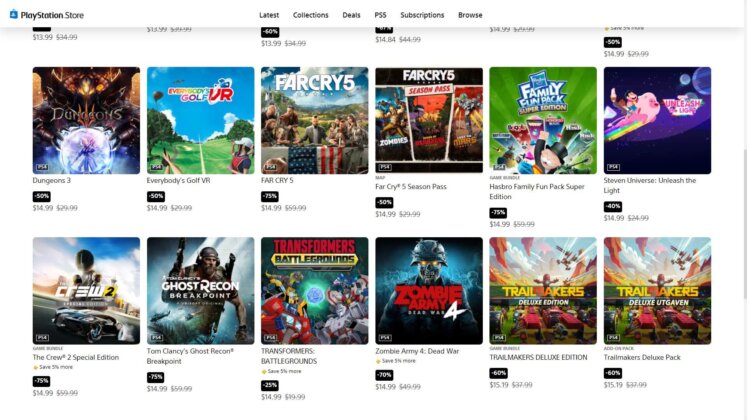Select the FAR CRY 5 game thumbnail

314,120
